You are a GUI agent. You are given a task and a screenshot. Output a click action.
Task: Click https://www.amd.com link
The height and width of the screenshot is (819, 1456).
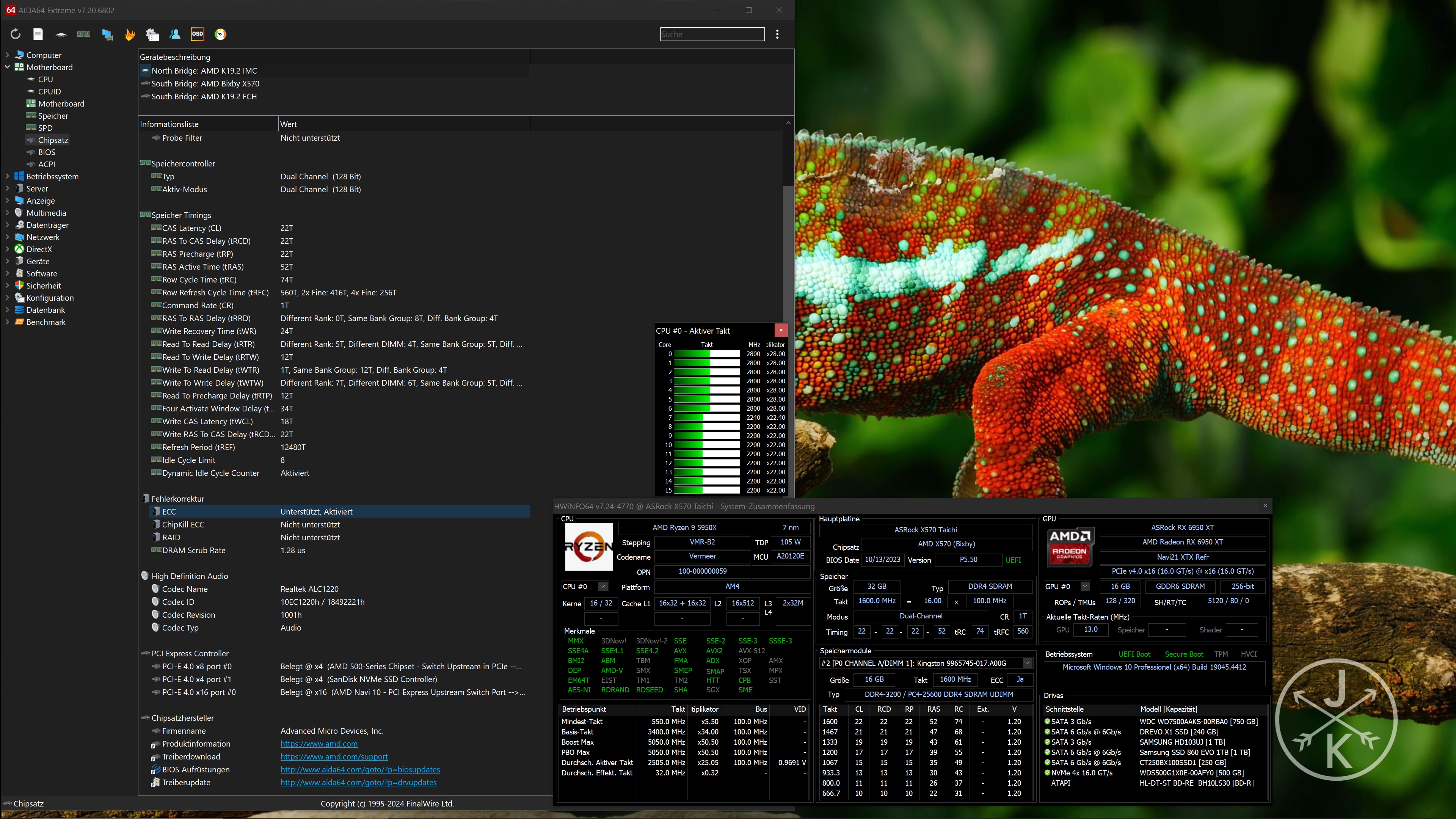pos(319,743)
